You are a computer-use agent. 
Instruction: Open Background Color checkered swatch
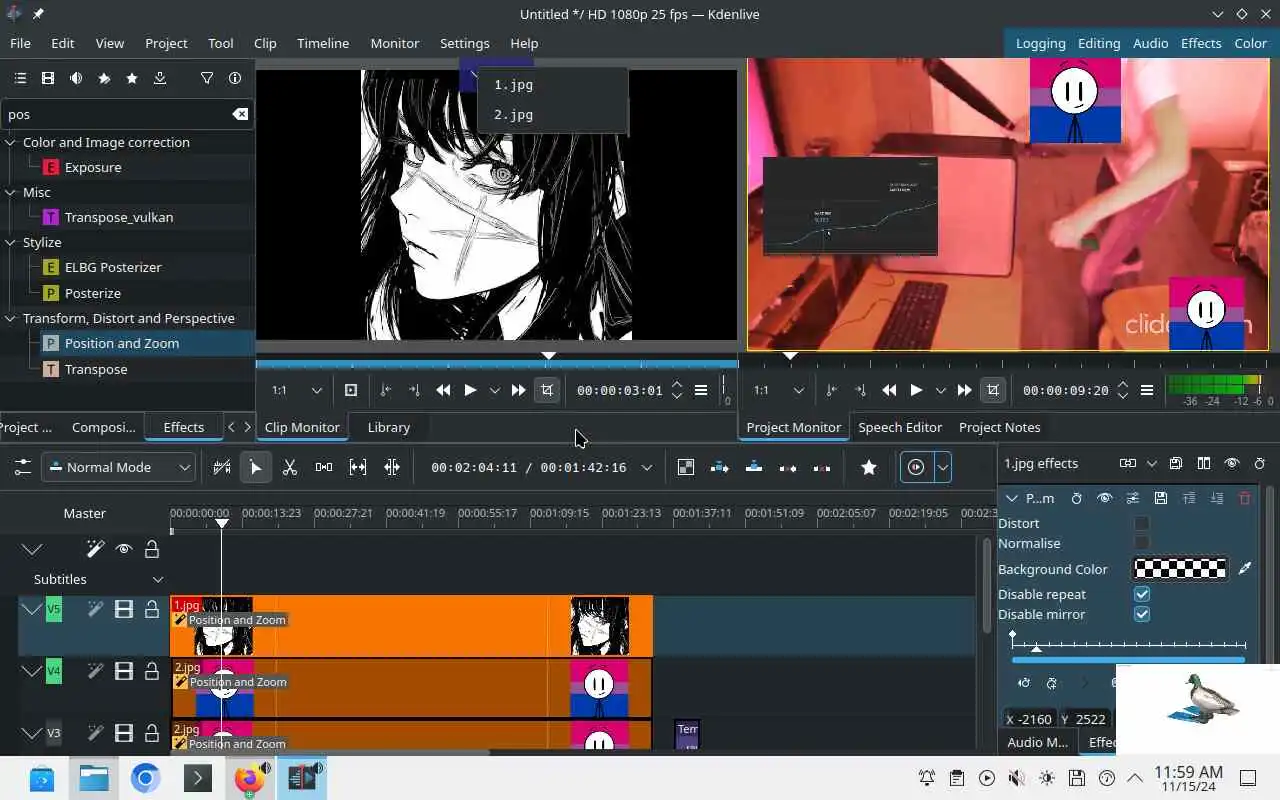coord(1181,569)
